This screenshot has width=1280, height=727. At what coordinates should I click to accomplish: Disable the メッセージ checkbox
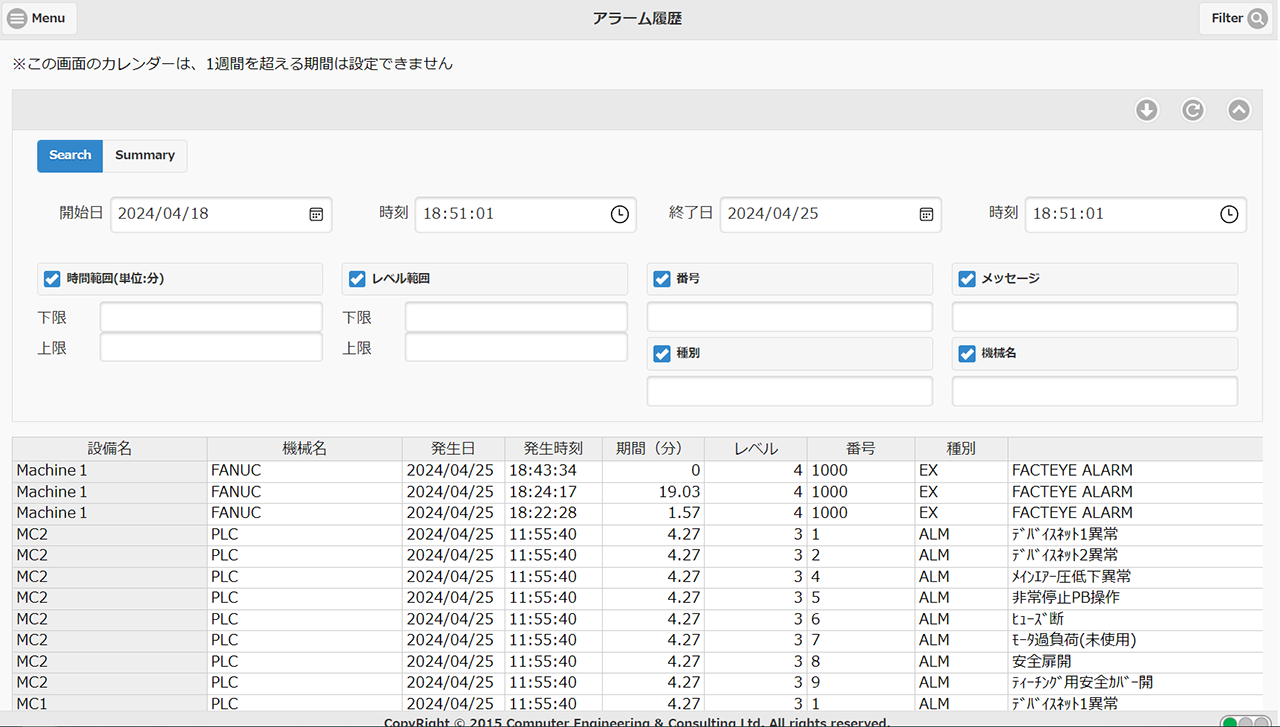(x=967, y=279)
